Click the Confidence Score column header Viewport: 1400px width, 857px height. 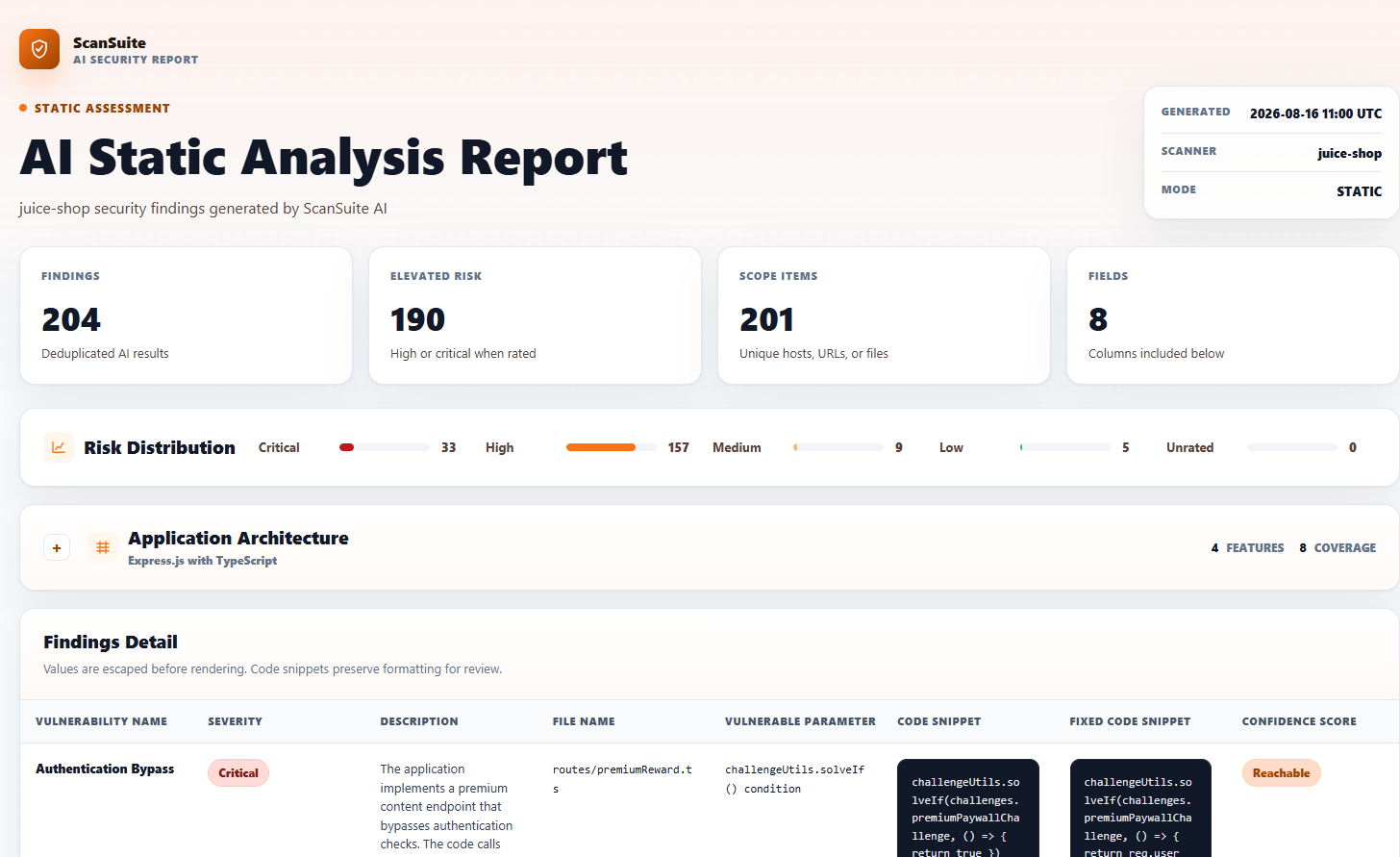click(1299, 721)
